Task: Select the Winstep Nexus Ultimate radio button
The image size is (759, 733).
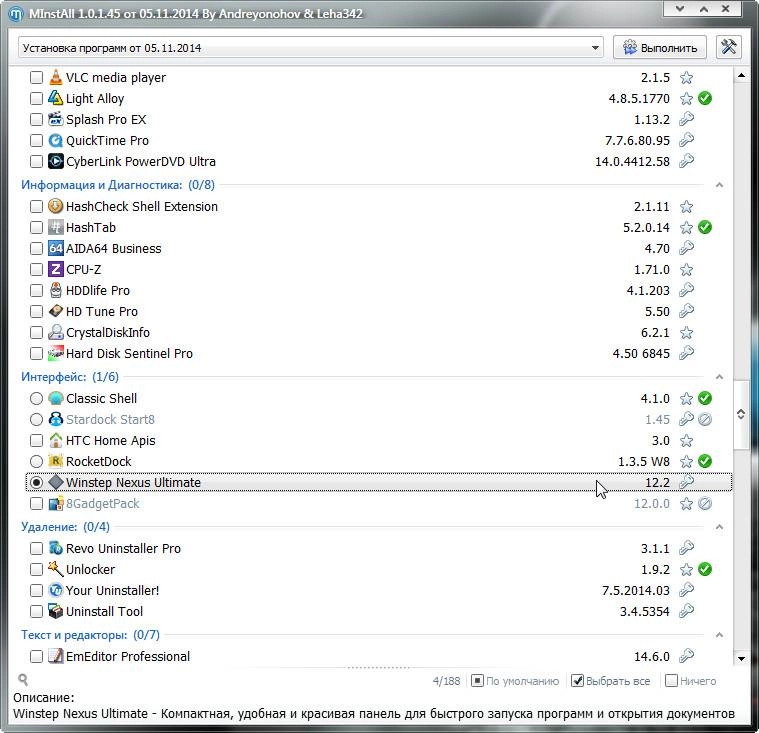Action: 36,483
